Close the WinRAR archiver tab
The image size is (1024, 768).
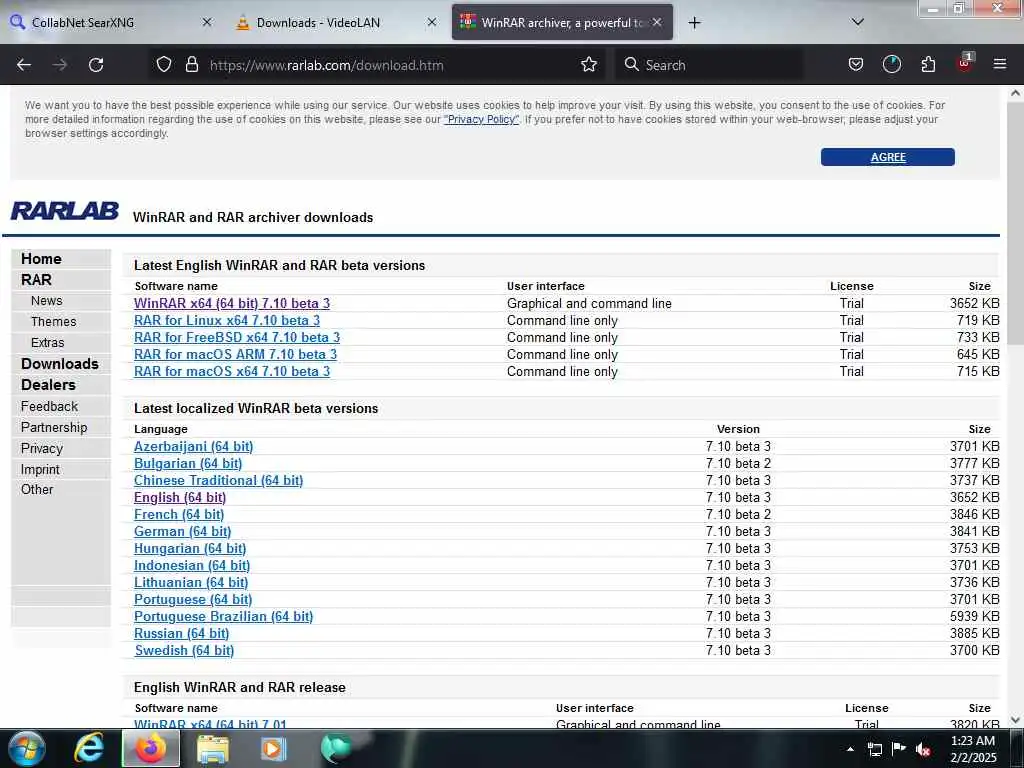click(657, 22)
